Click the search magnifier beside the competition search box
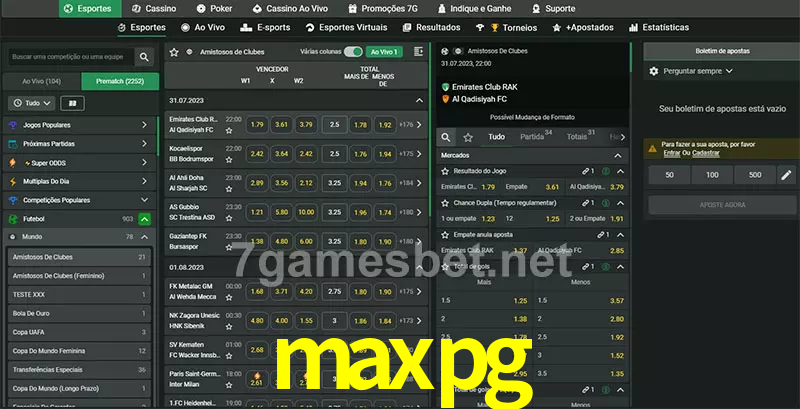 (145, 58)
